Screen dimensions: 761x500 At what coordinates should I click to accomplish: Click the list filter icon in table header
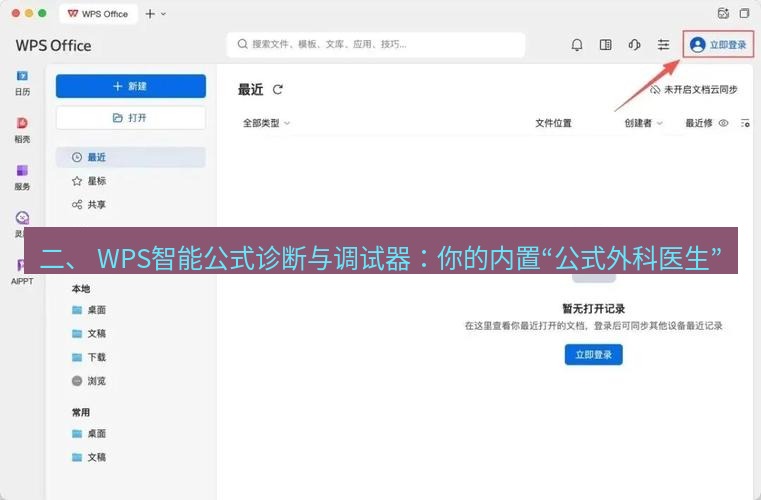click(x=745, y=123)
